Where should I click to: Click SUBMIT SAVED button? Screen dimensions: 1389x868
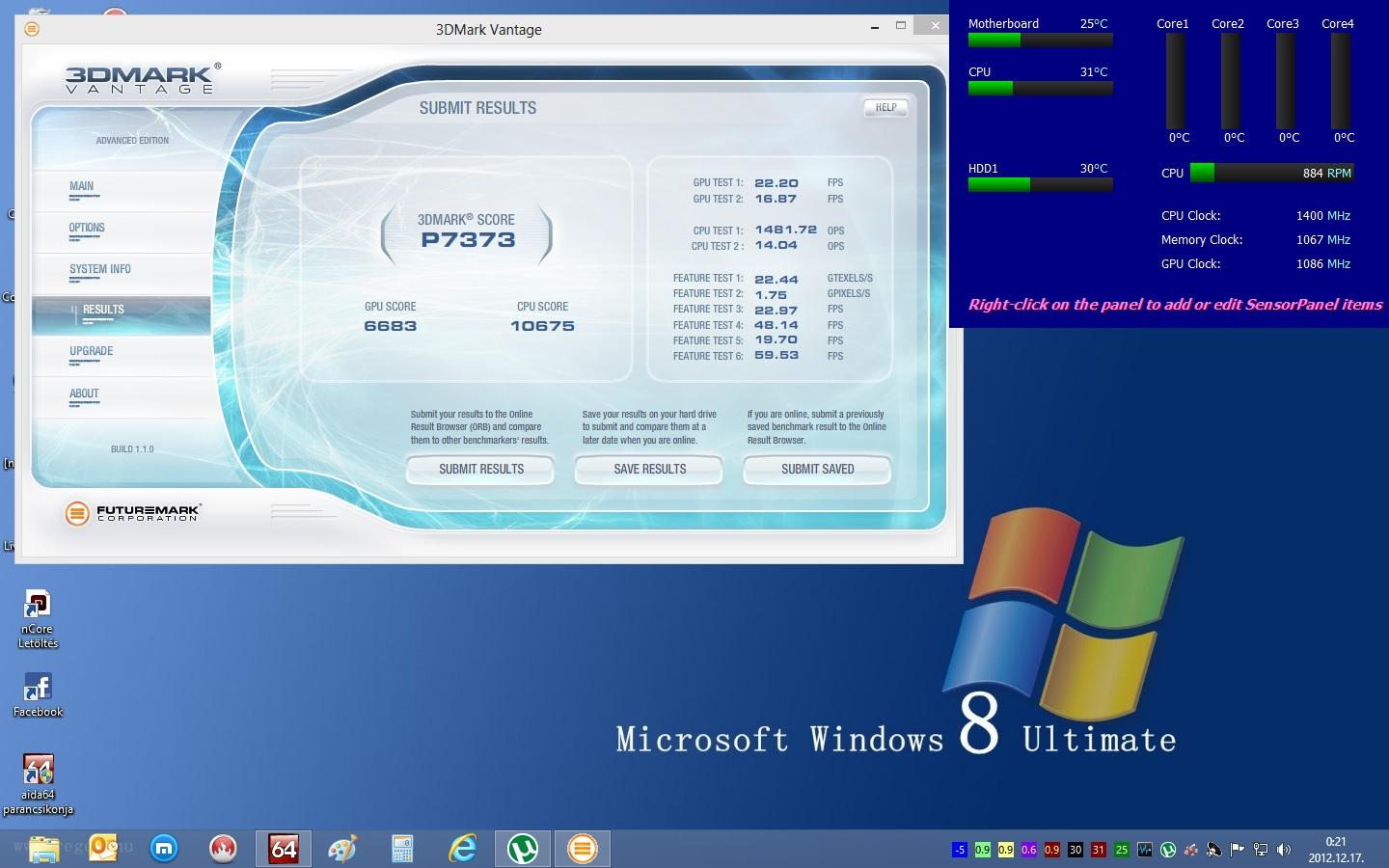(x=817, y=470)
